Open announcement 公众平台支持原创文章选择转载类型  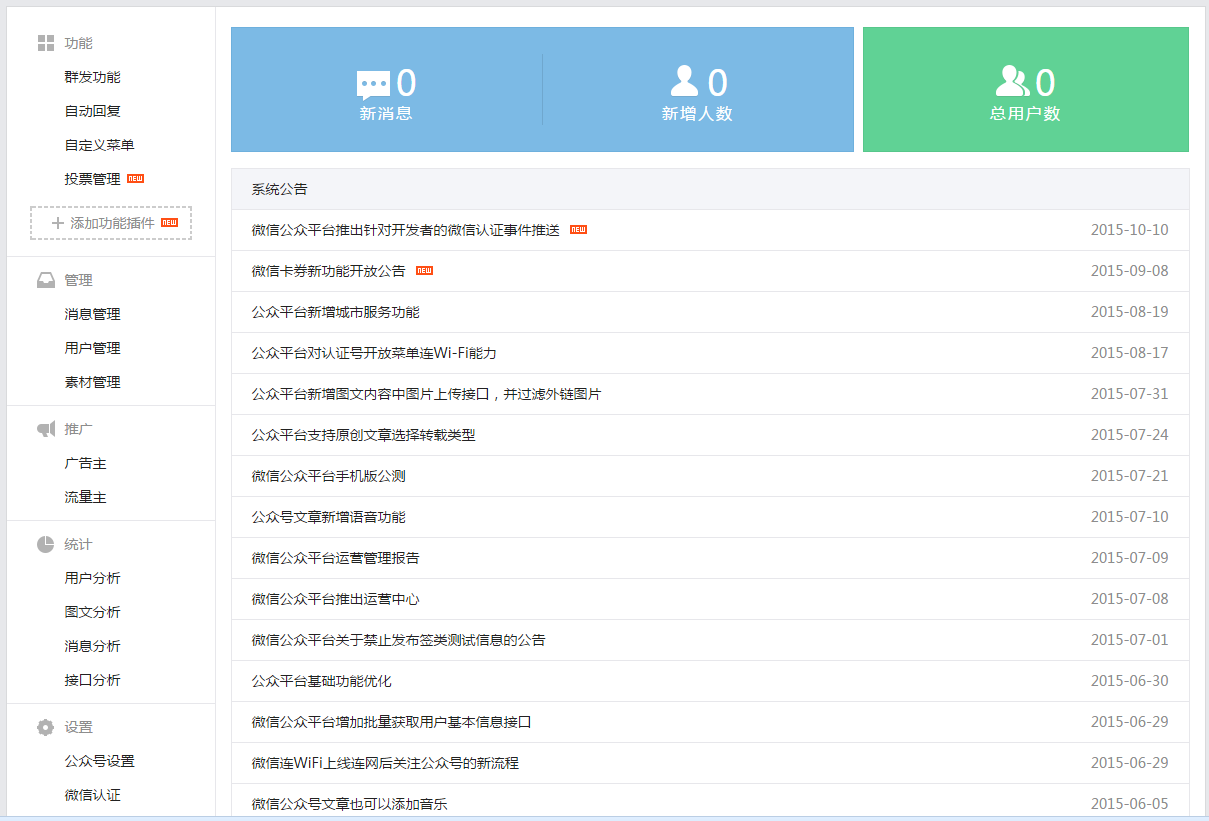coord(363,435)
